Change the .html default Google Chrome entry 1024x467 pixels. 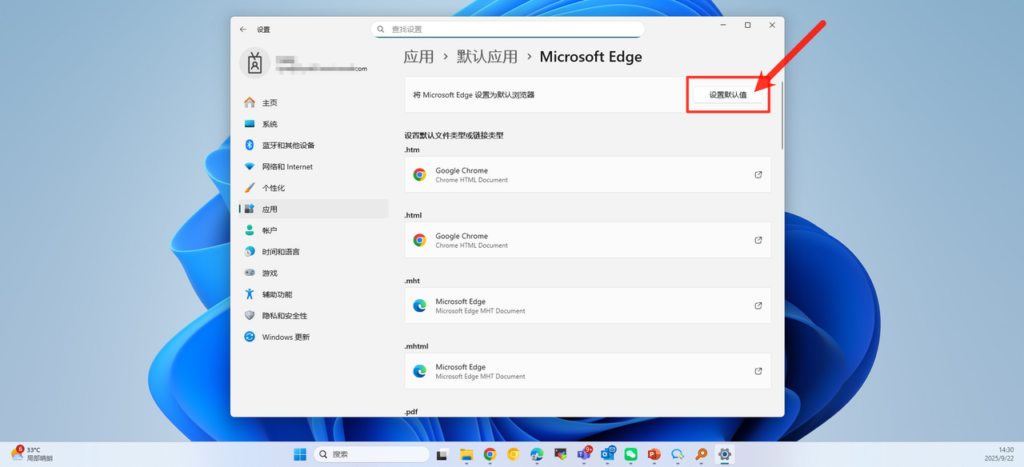[587, 240]
